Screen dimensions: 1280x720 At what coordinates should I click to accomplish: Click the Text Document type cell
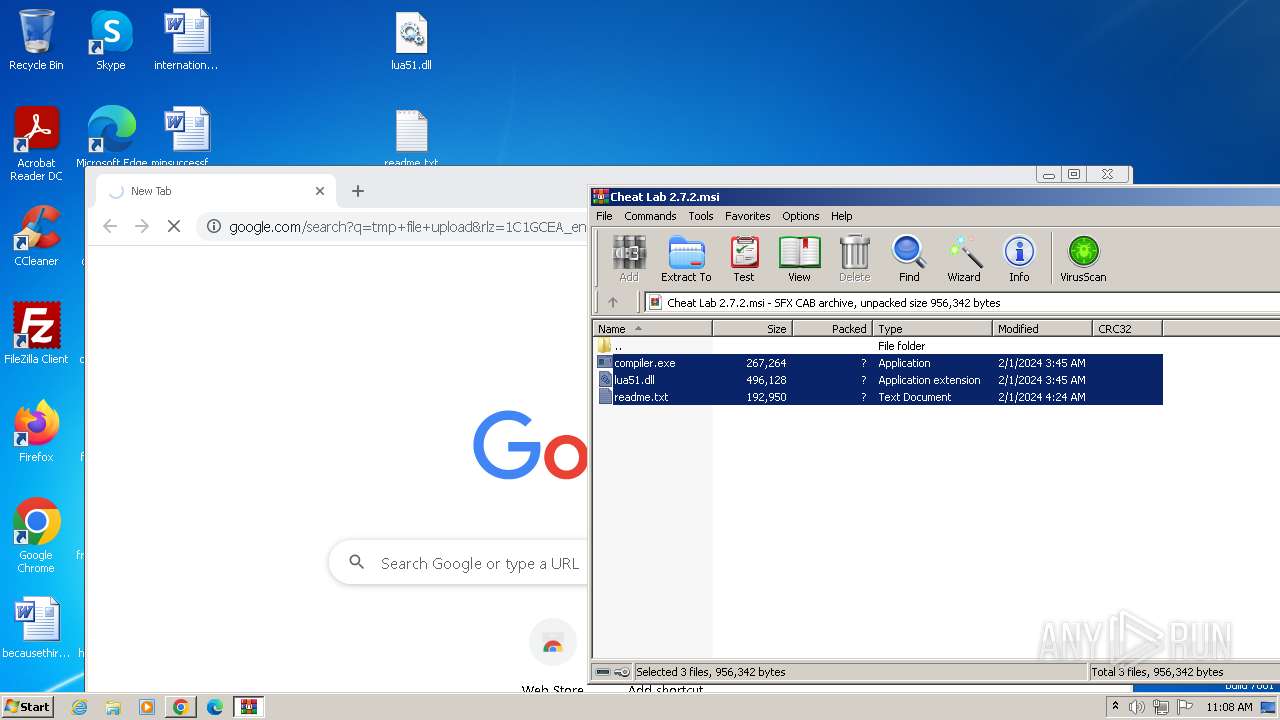914,397
